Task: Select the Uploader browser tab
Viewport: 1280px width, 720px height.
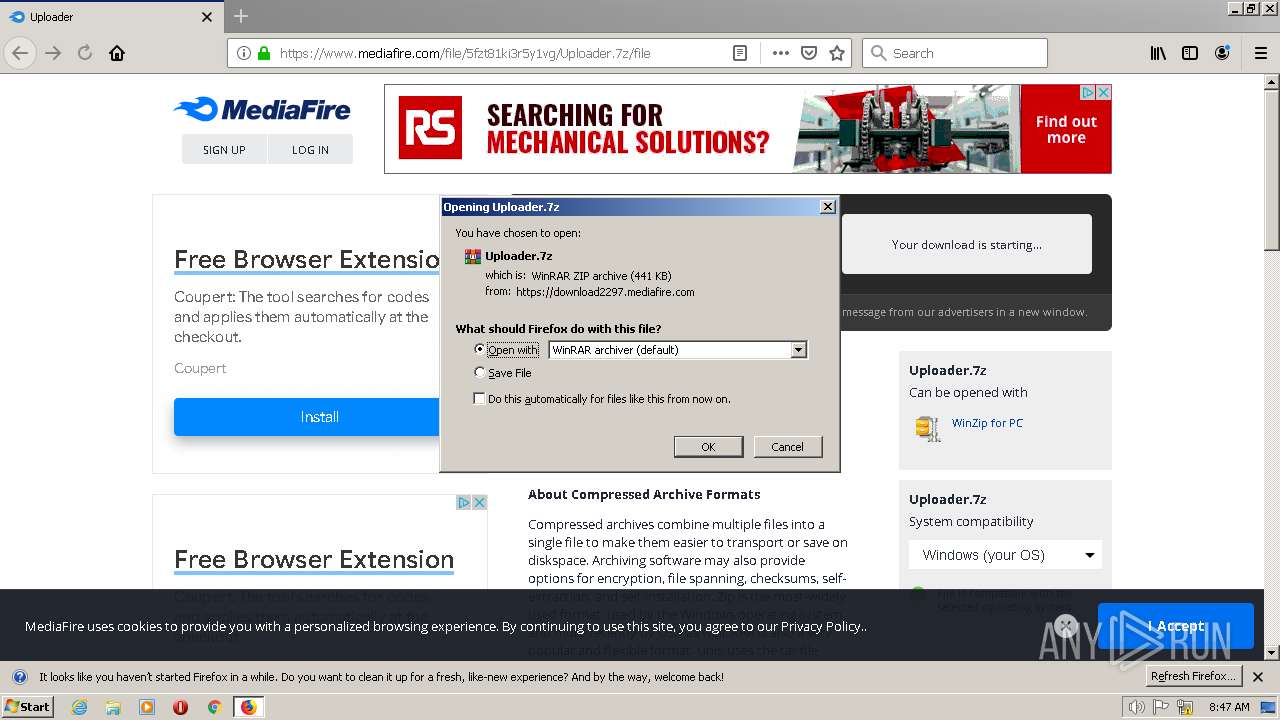Action: [111, 17]
